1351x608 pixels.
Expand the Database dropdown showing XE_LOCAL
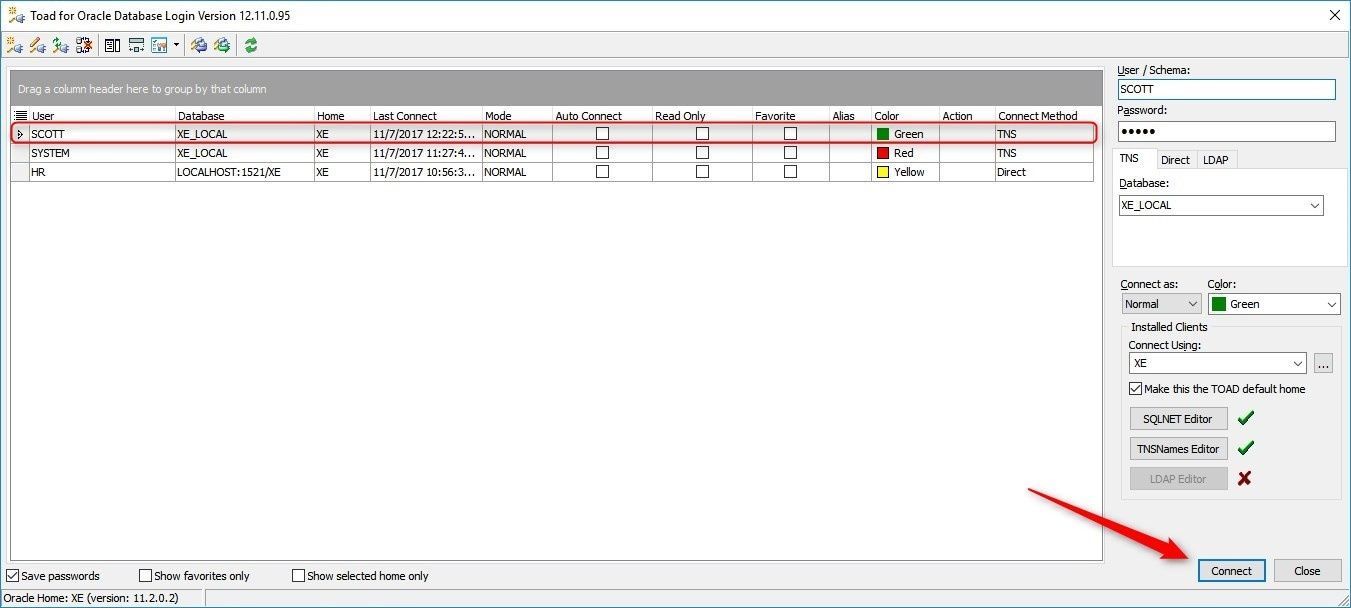1314,205
